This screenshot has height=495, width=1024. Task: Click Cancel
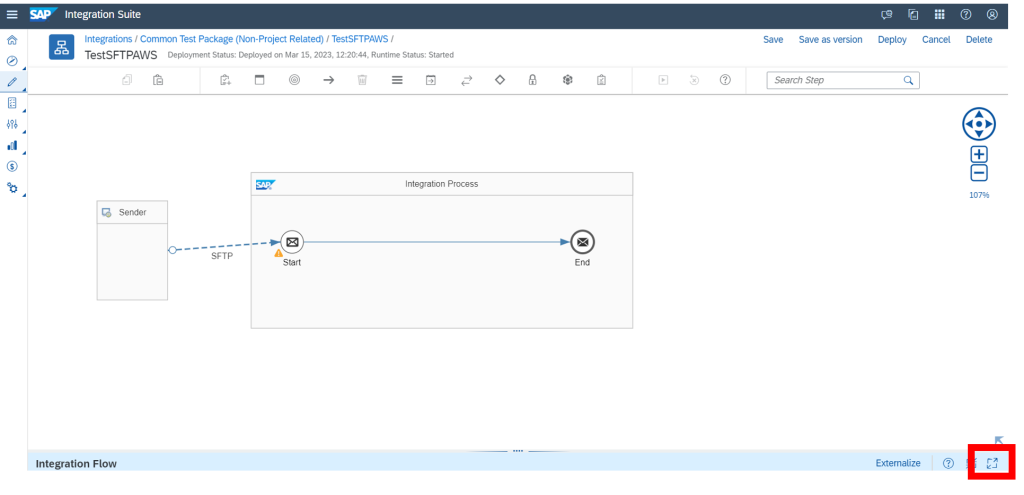click(x=936, y=40)
